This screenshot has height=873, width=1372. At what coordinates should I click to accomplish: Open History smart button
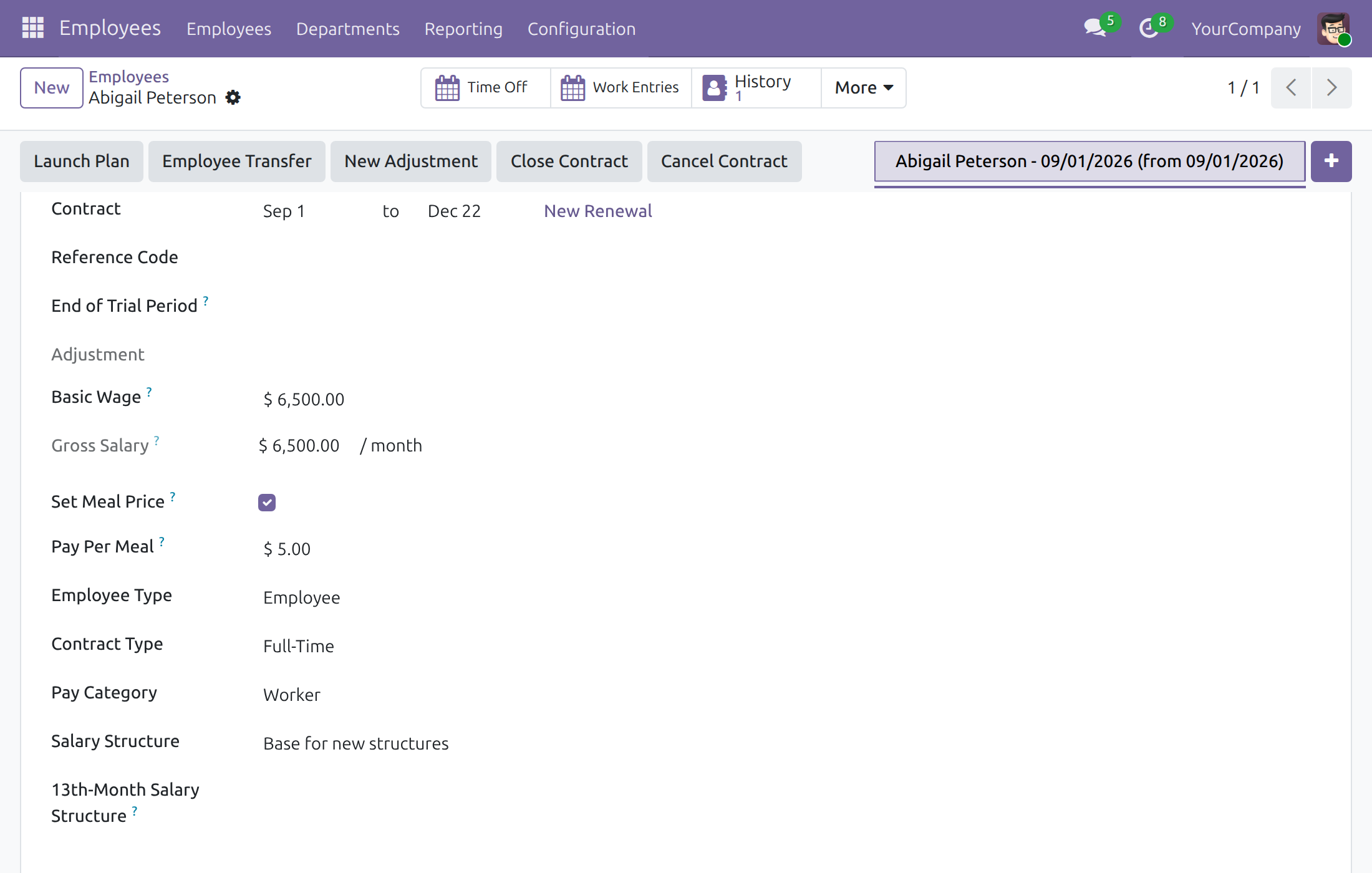pyautogui.click(x=756, y=88)
